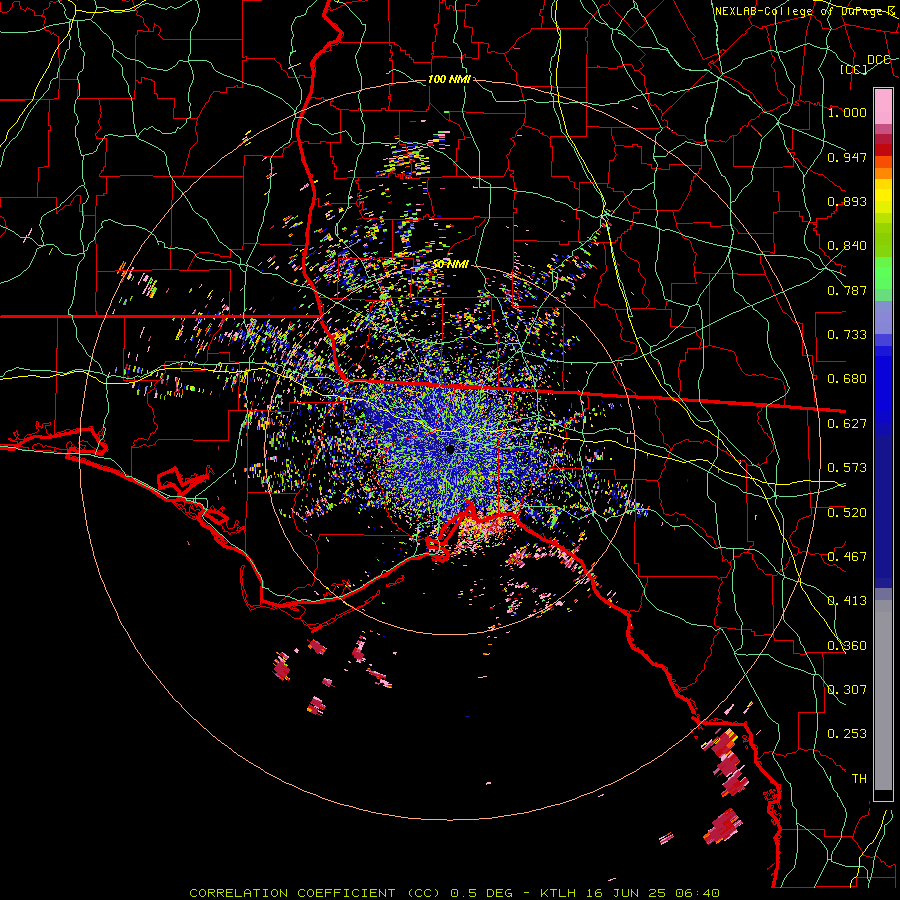Click the 1.000 color scale value

[847, 112]
